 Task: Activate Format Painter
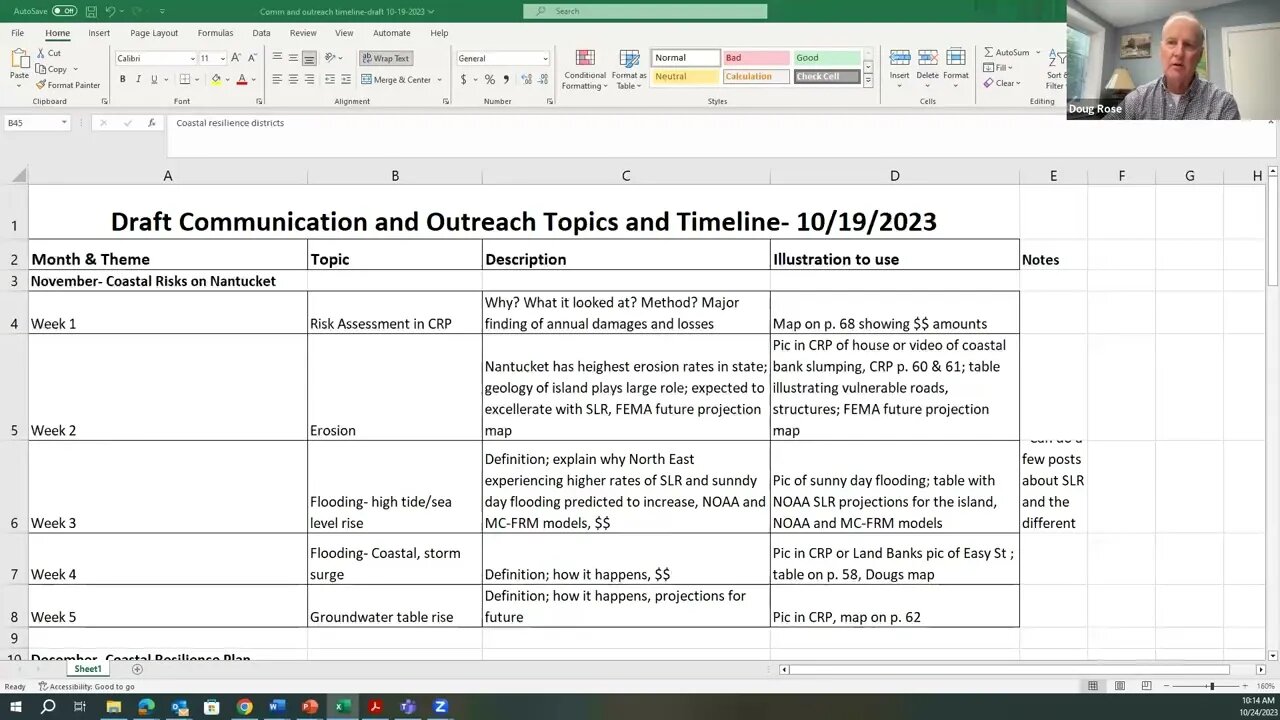[x=69, y=85]
